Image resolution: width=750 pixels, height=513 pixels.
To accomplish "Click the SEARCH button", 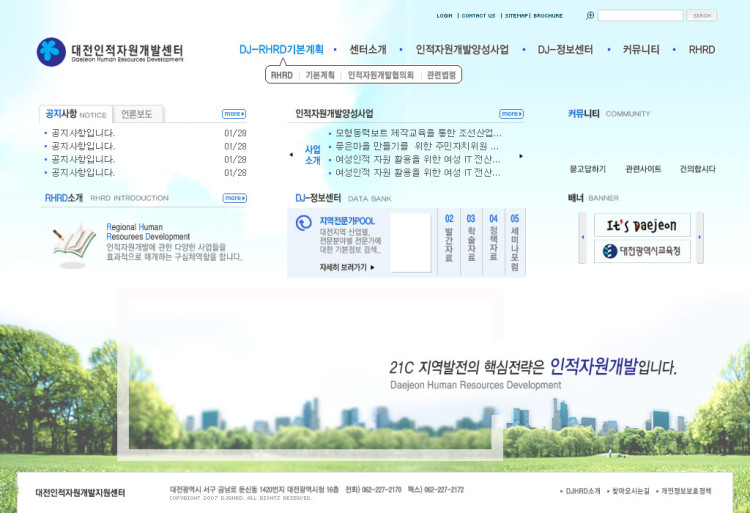I will pyautogui.click(x=702, y=15).
